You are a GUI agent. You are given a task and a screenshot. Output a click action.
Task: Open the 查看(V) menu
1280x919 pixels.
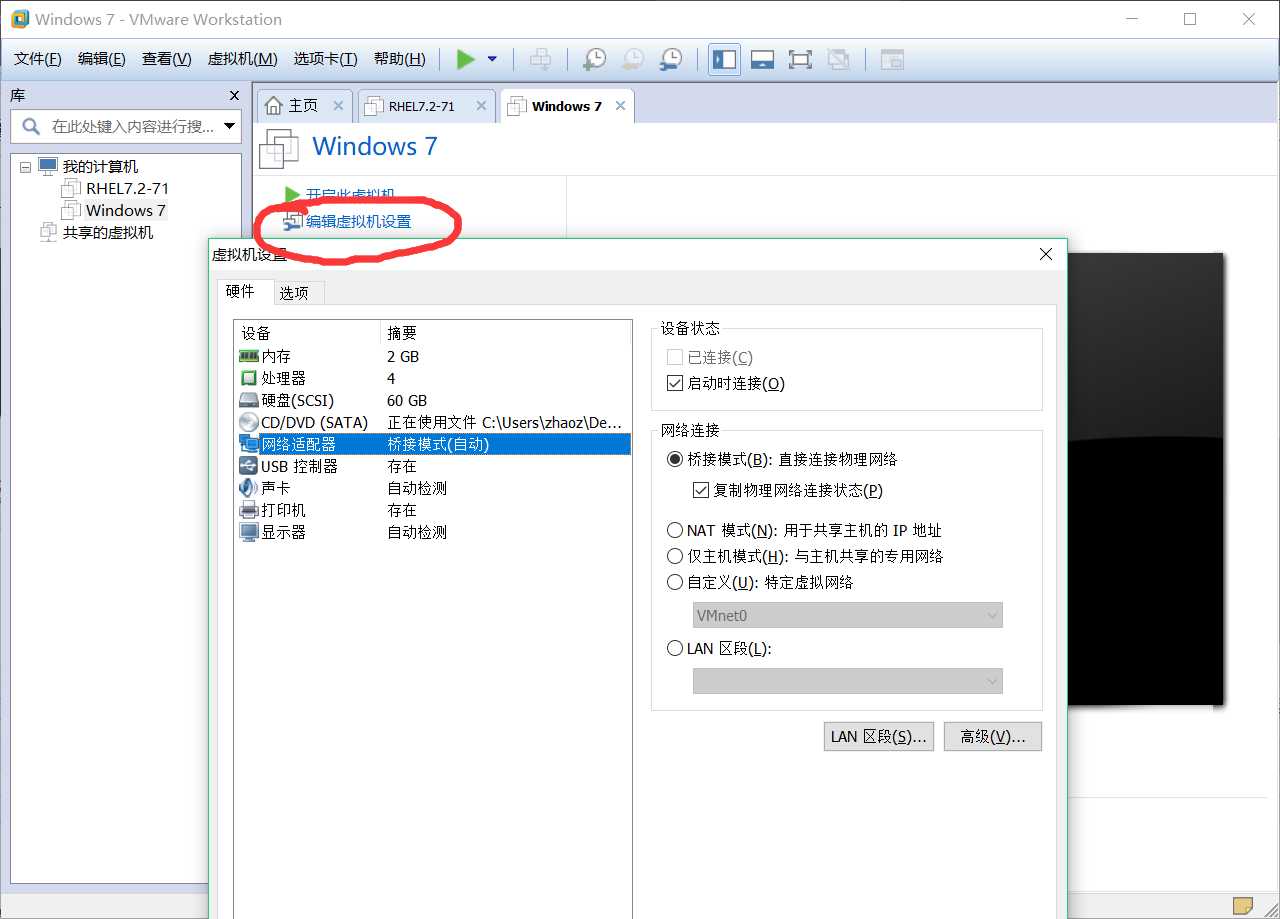click(166, 59)
